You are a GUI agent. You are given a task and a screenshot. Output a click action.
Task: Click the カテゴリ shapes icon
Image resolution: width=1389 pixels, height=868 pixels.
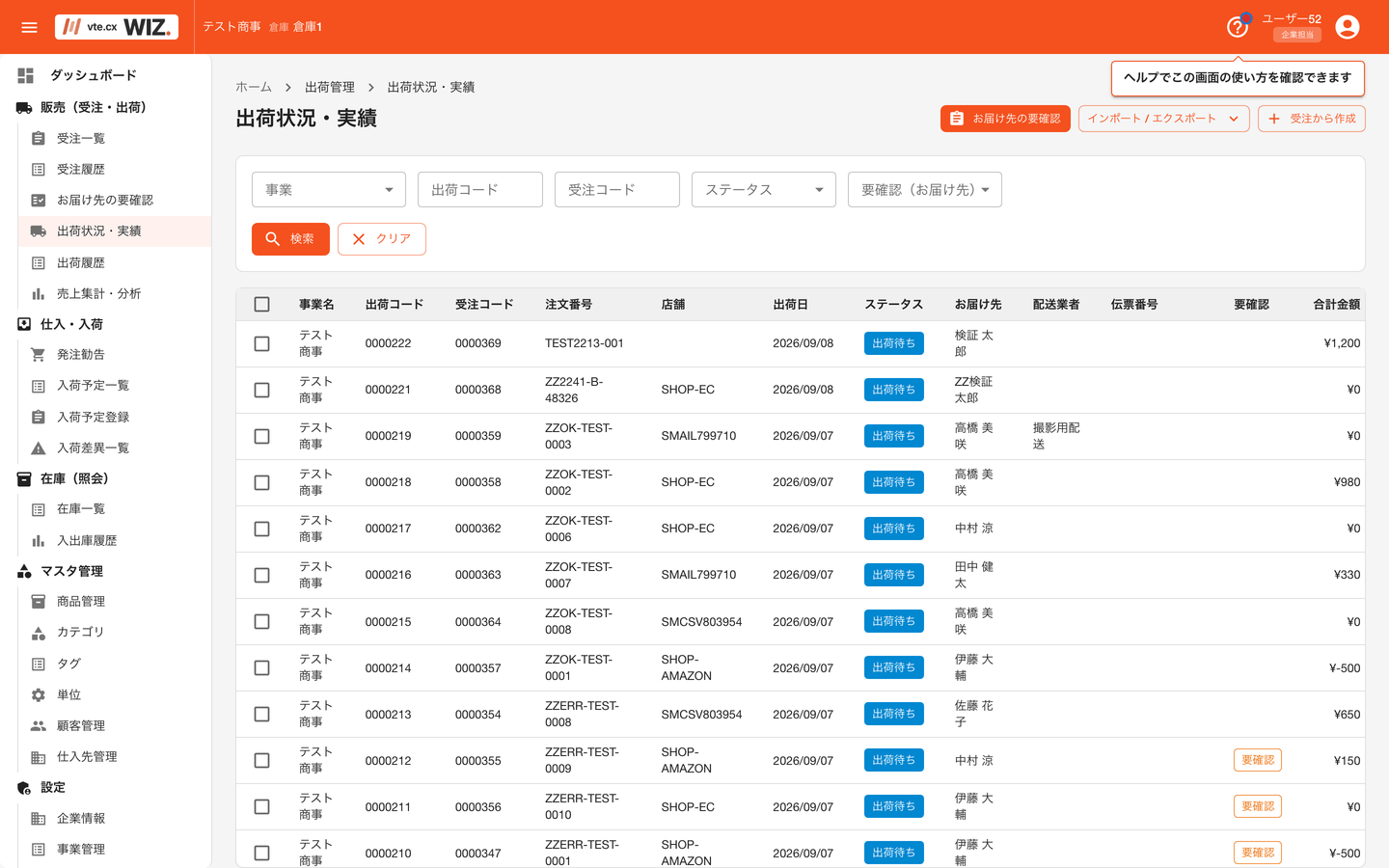pyautogui.click(x=39, y=632)
